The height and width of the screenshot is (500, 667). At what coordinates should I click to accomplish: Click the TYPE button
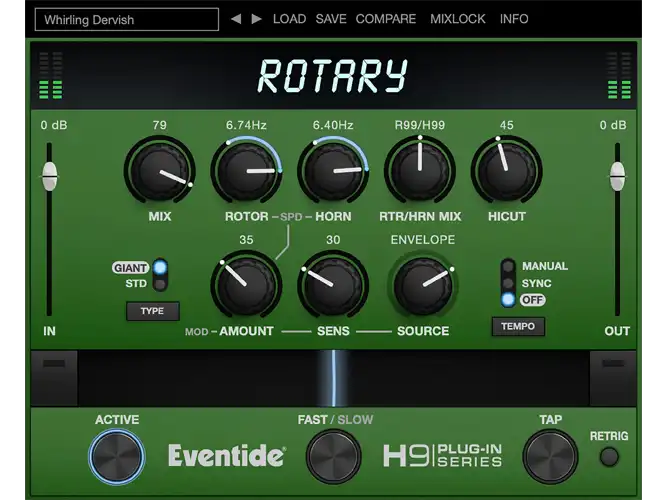tap(153, 311)
